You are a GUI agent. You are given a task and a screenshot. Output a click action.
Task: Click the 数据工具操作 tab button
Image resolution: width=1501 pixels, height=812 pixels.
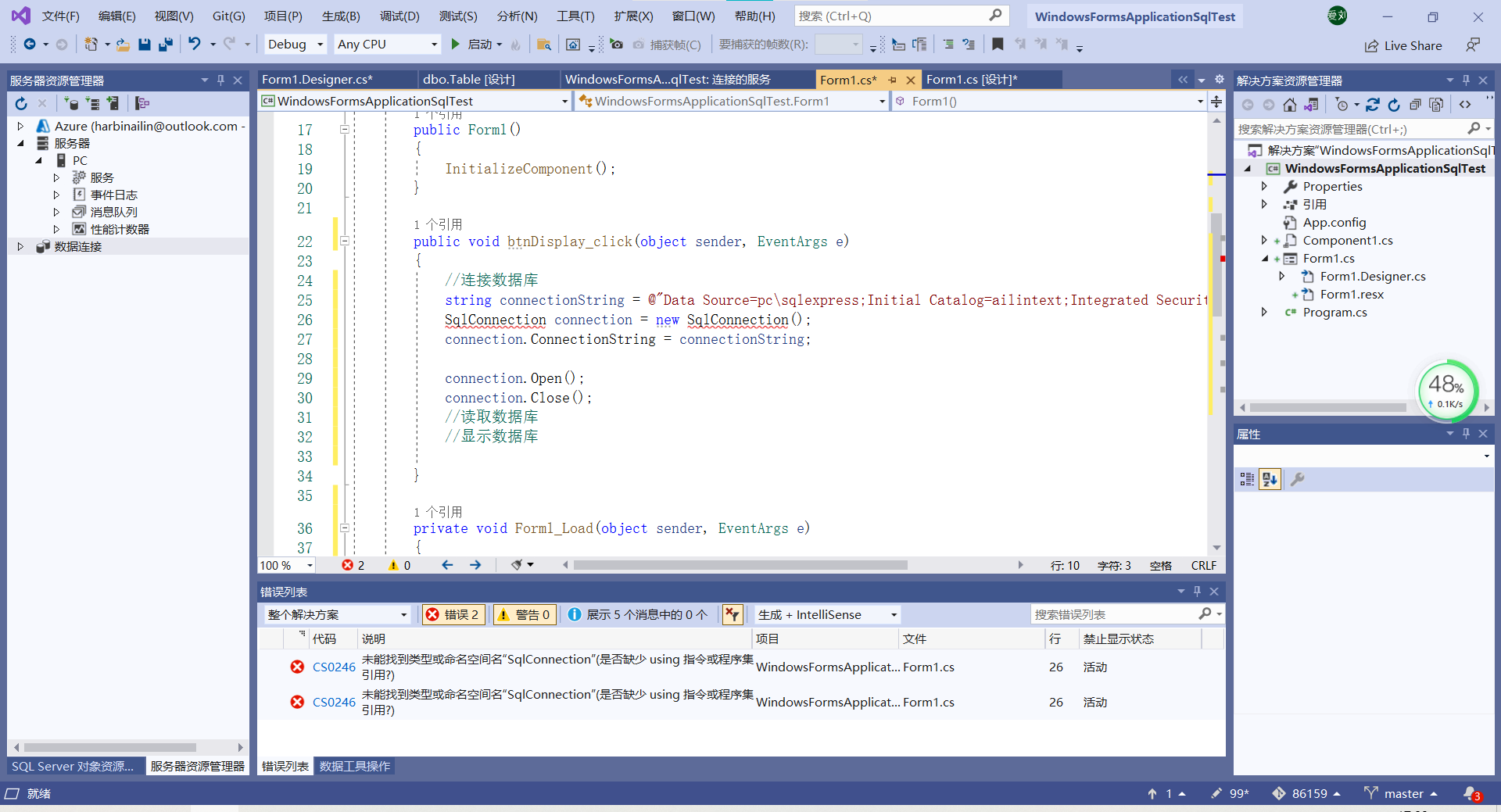pyautogui.click(x=354, y=766)
